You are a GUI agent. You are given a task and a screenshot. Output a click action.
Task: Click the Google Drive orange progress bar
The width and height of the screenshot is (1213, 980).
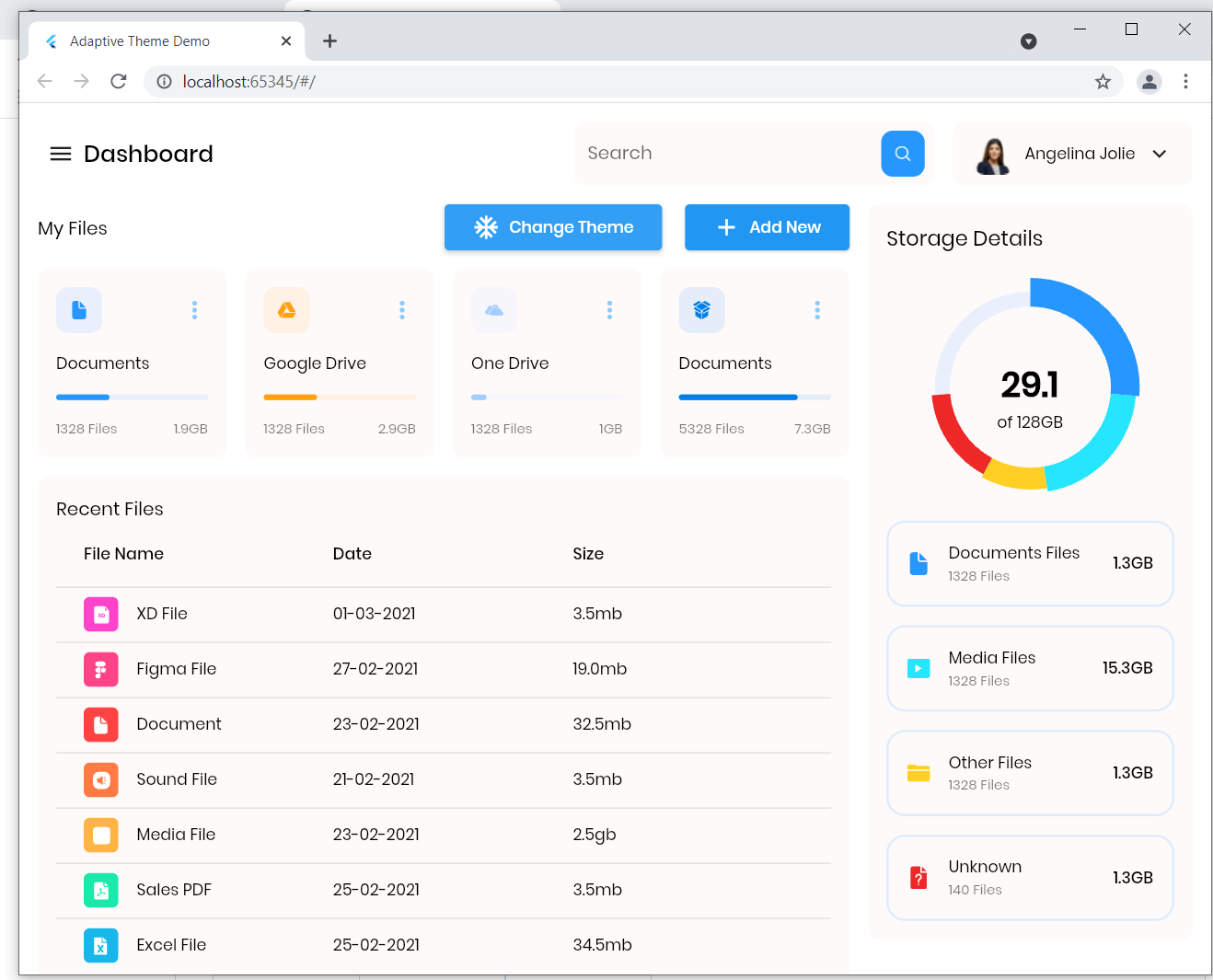[x=291, y=398]
